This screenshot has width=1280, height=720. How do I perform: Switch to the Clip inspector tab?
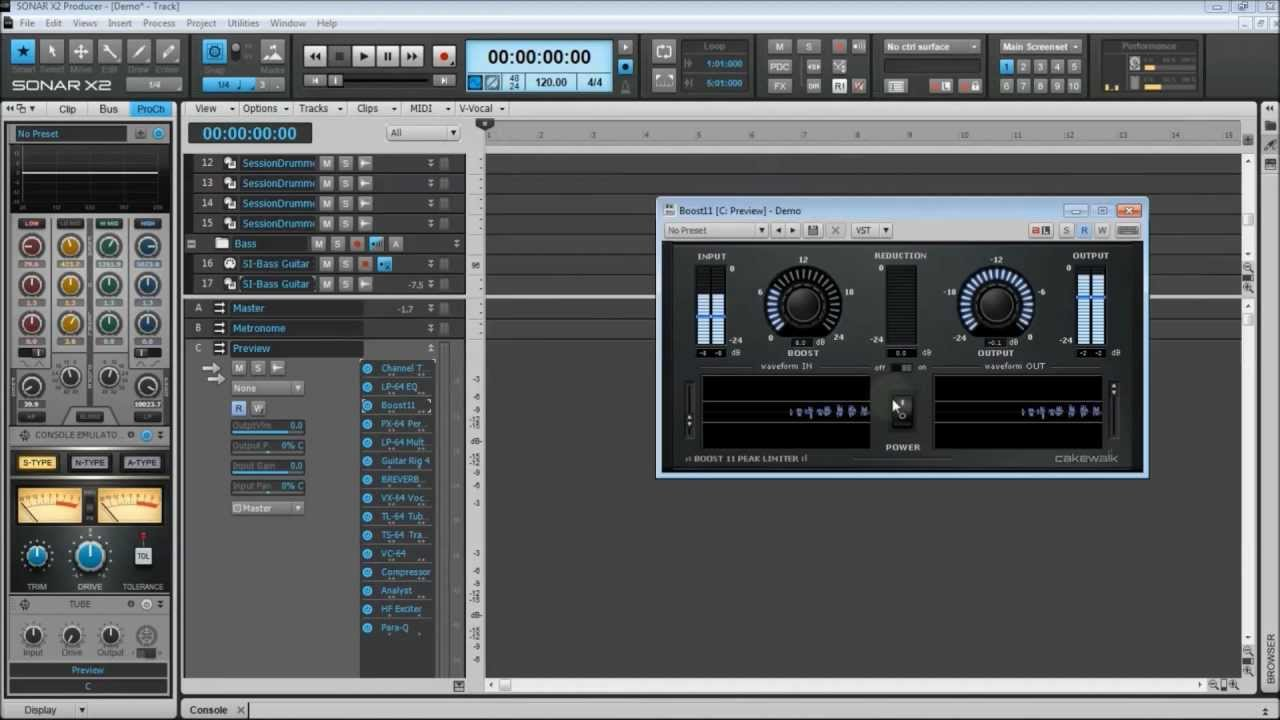(x=67, y=109)
